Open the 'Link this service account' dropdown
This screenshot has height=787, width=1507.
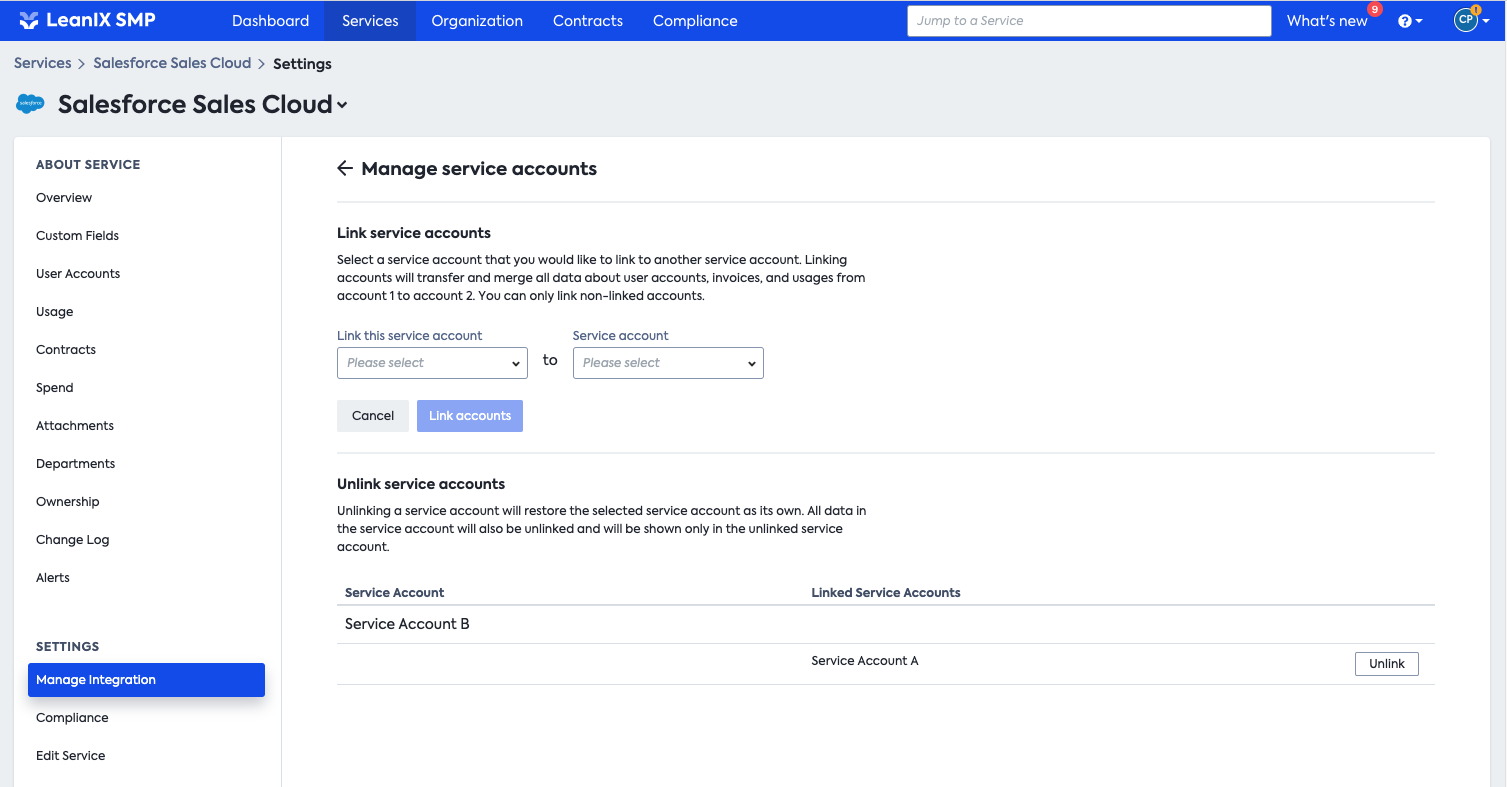(432, 363)
